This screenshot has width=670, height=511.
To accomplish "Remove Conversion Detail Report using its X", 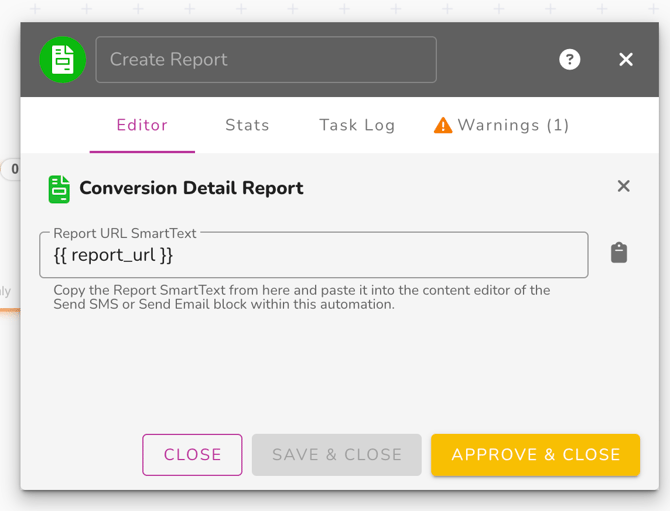I will click(624, 186).
